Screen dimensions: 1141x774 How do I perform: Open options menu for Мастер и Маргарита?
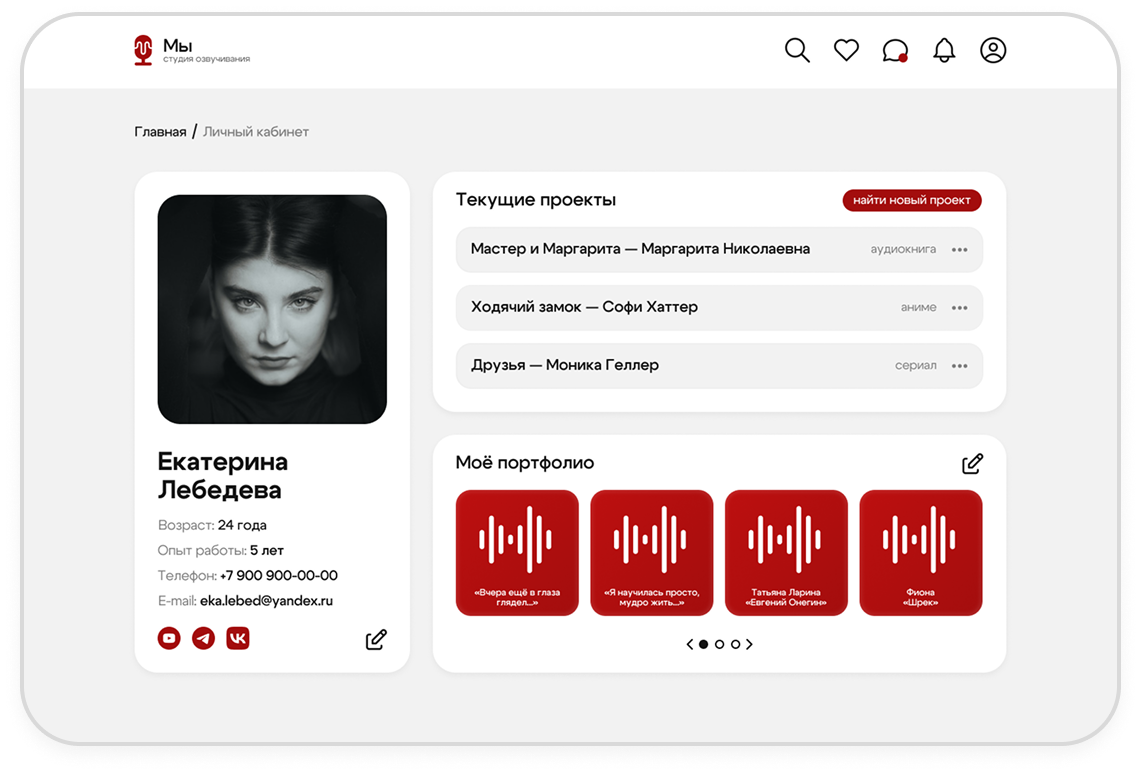[959, 250]
